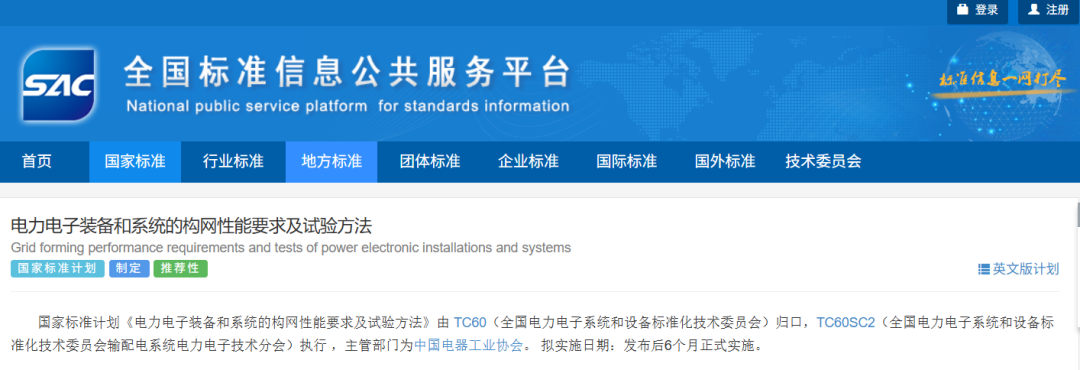Open the 团体标准 navigation tab
The height and width of the screenshot is (370, 1080).
(x=430, y=162)
